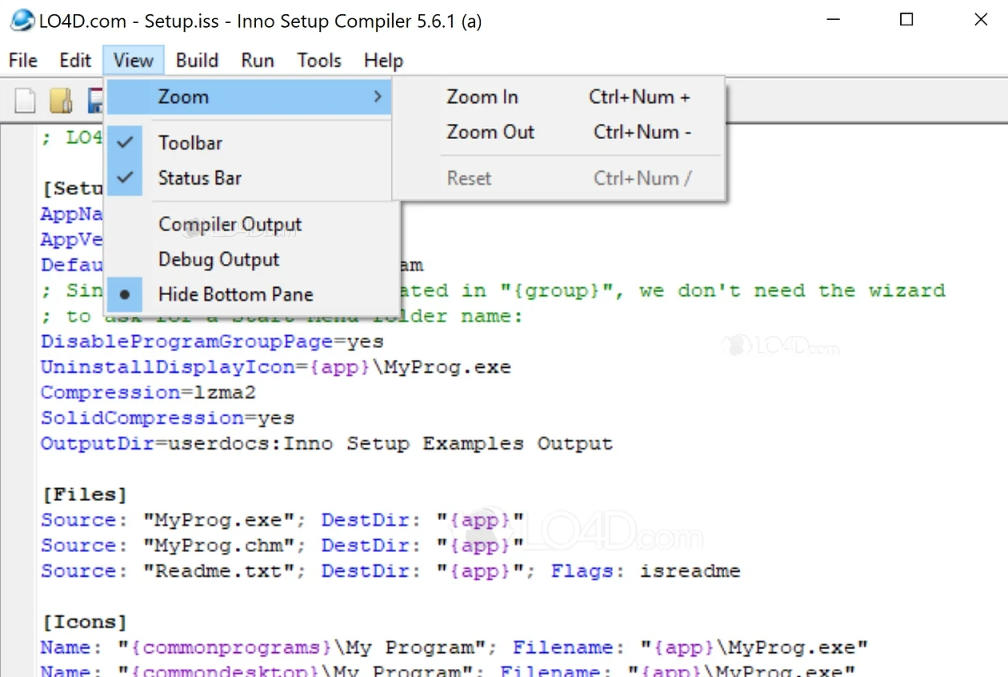Uncheck the Status Bar menu option
The height and width of the screenshot is (677, 1008).
pyautogui.click(x=199, y=178)
